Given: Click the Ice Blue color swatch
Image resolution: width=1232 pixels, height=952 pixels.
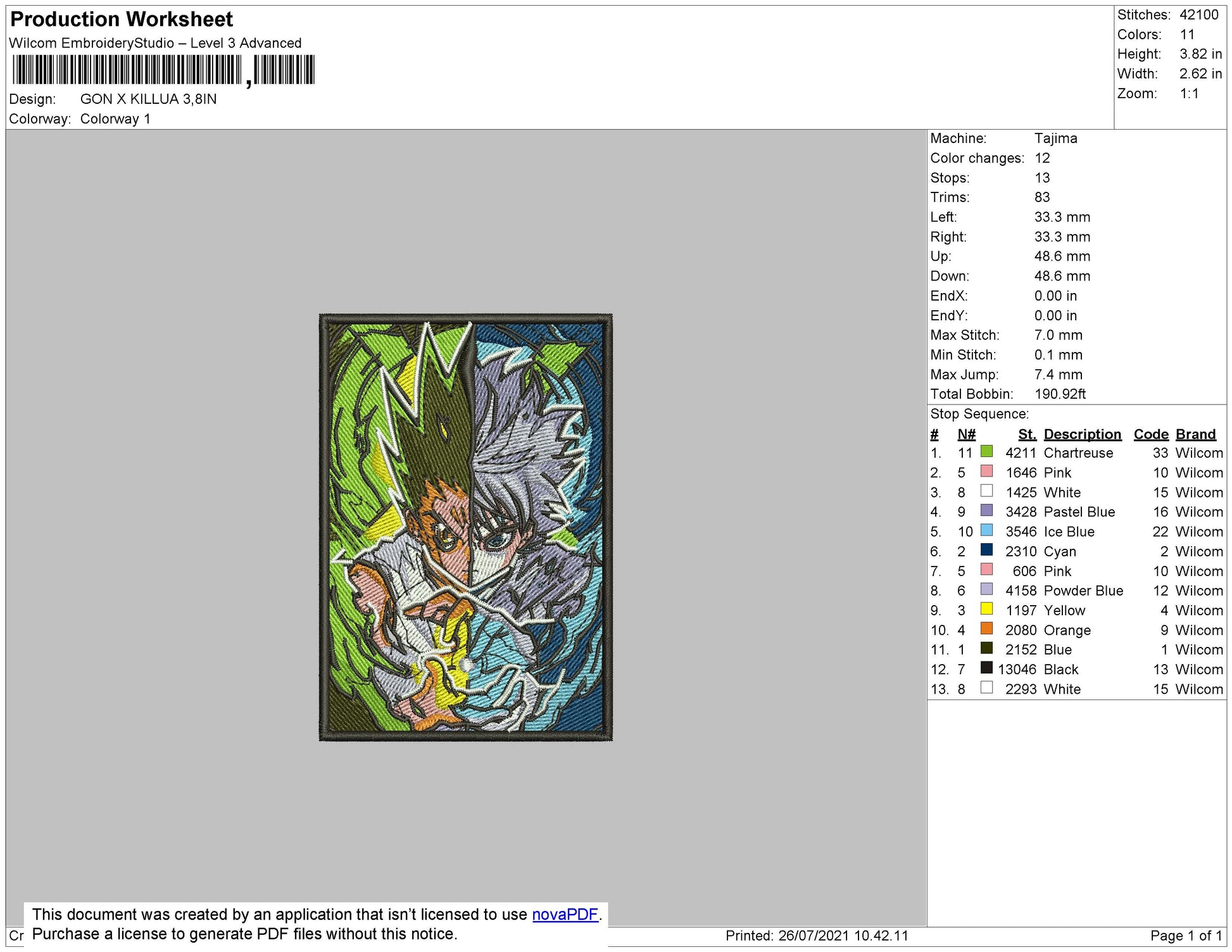Looking at the screenshot, I should (x=986, y=530).
